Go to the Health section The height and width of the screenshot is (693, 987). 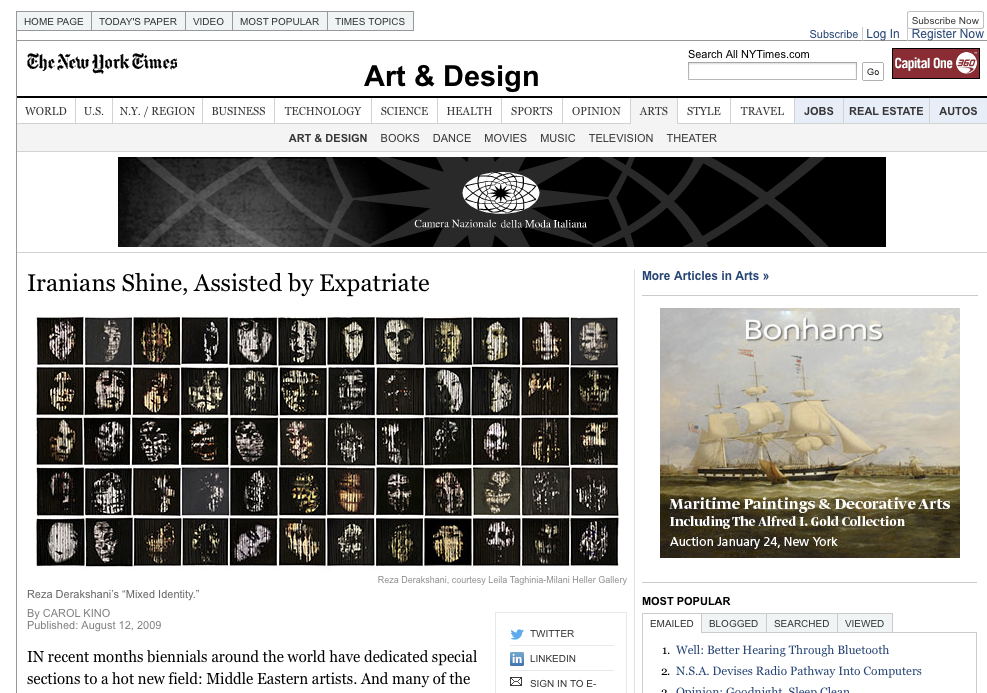pos(470,111)
